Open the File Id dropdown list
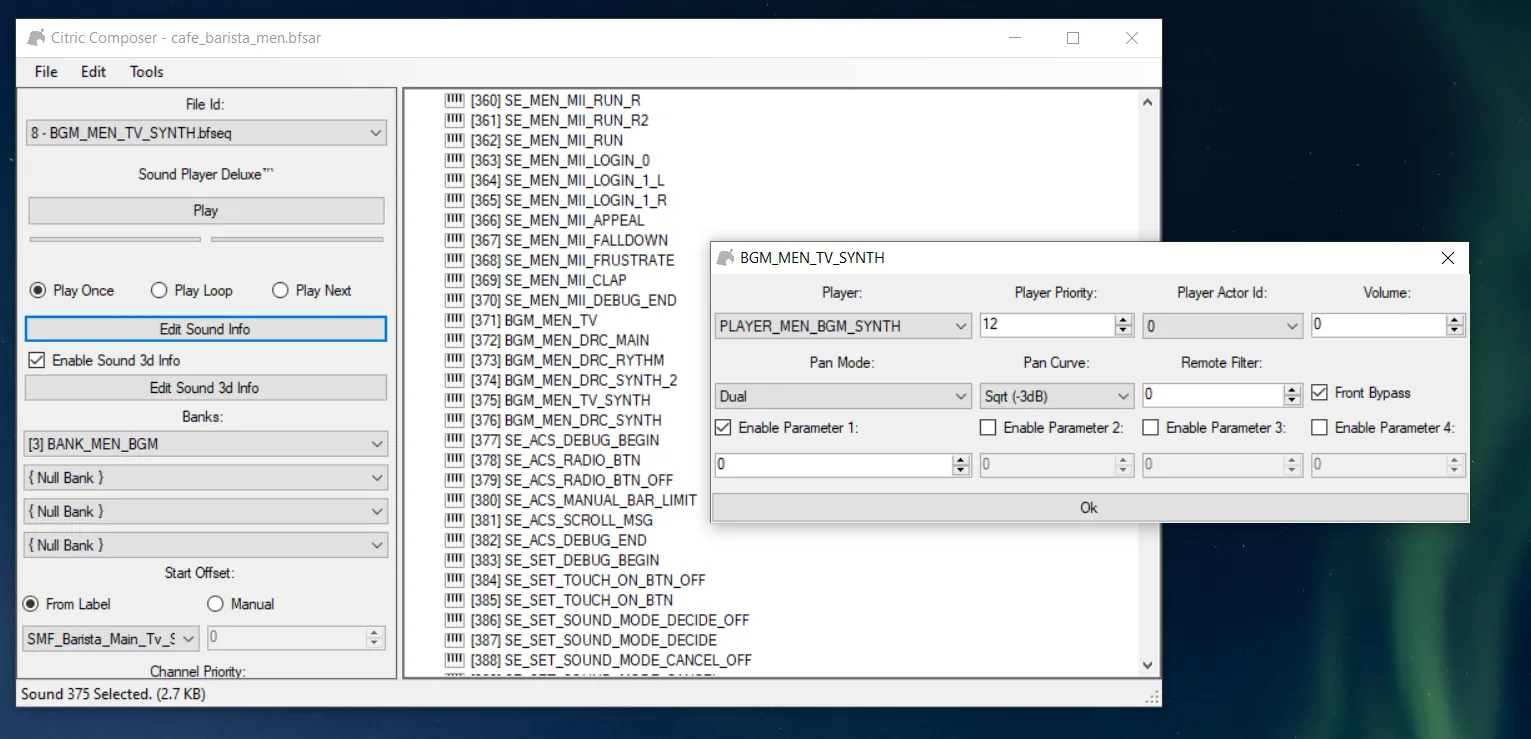Screen dimensions: 1531x739 (x=206, y=133)
